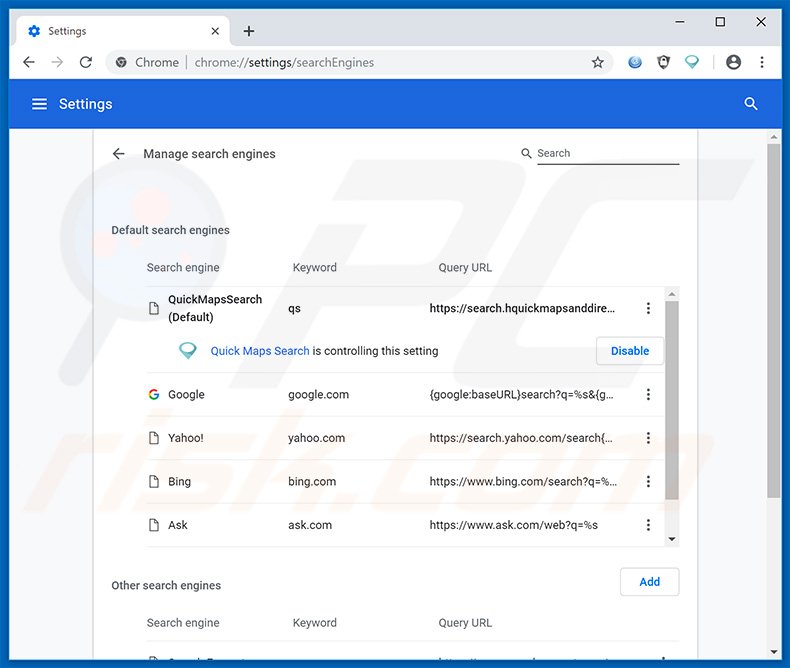
Task: Select the Google search engine entry
Action: point(186,394)
